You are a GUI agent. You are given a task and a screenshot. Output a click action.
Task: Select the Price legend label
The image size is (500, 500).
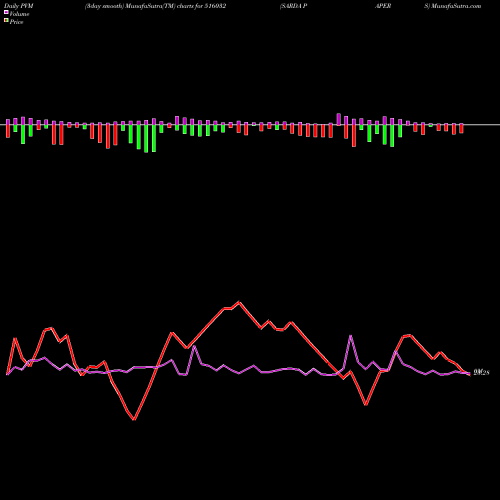16,22
